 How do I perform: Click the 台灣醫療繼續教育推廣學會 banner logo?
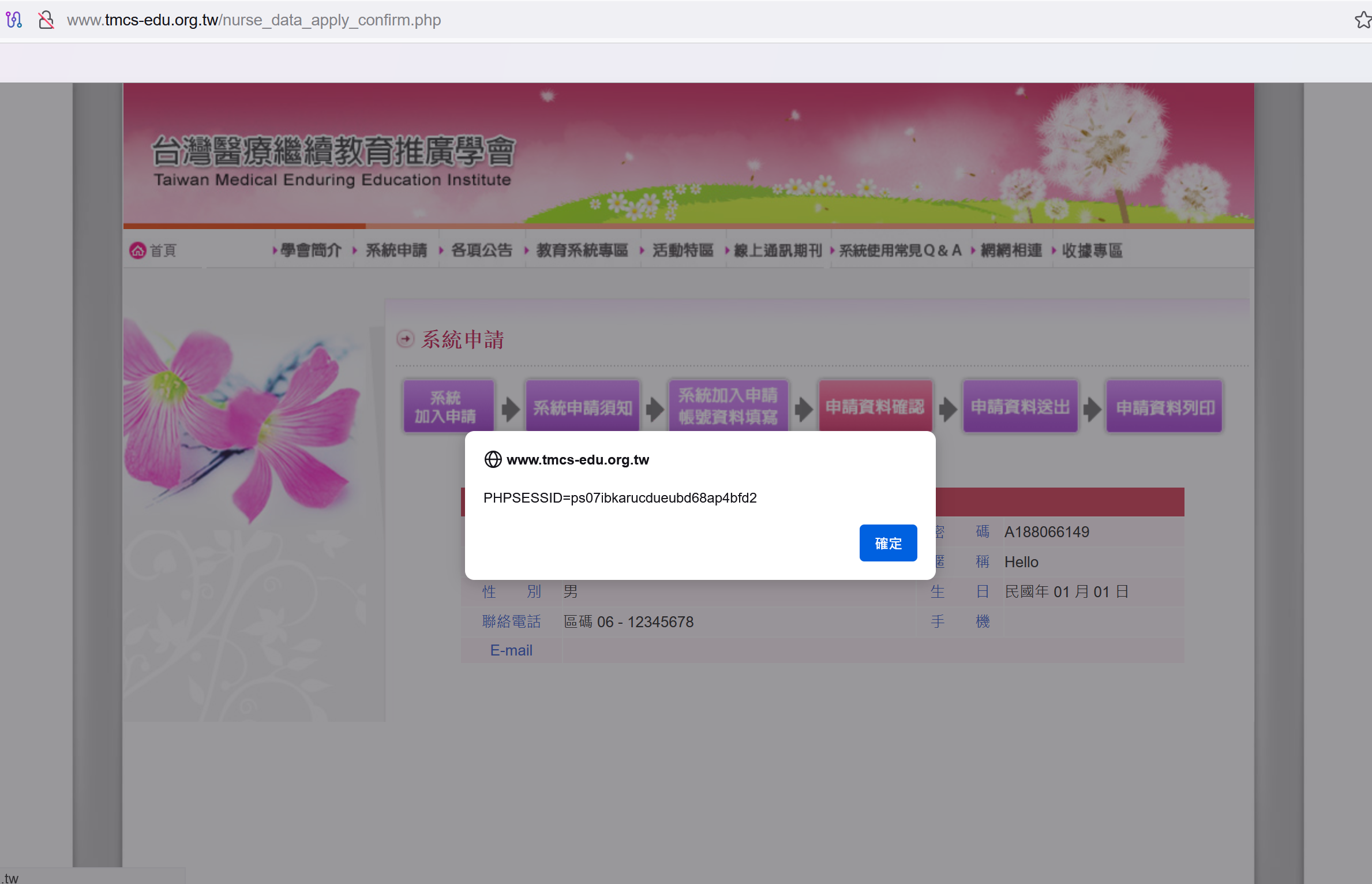coord(333,162)
